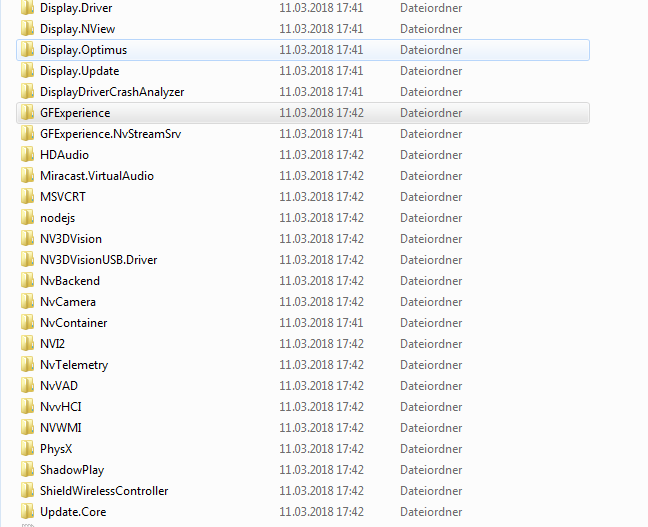Click the GFExperience folder icon
Viewport: 648px width, 527px height.
(x=27, y=112)
